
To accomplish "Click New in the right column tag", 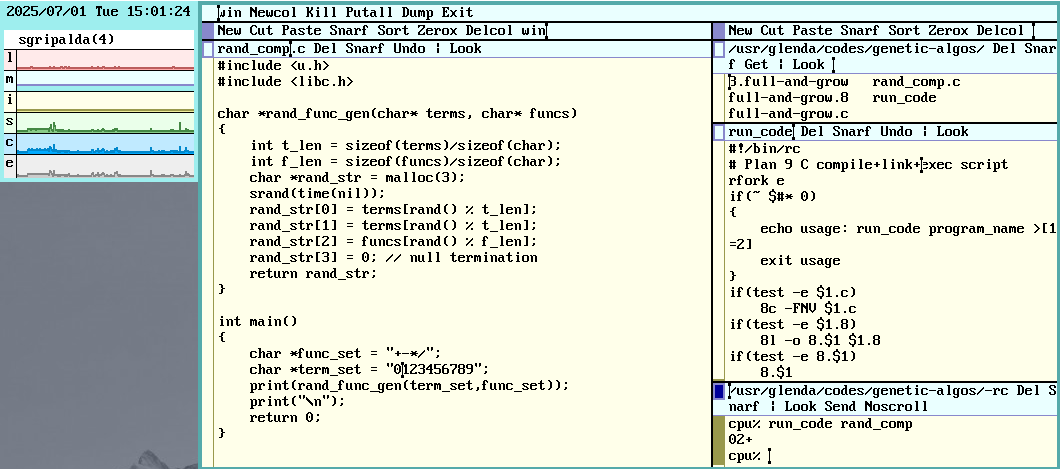I will click(x=741, y=30).
